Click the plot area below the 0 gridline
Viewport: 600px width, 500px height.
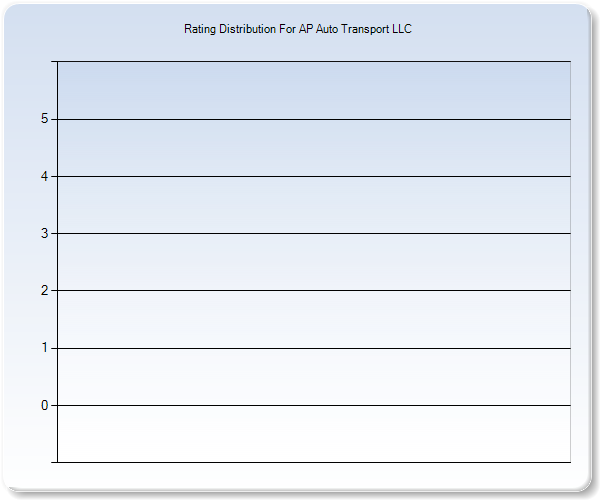[314, 434]
